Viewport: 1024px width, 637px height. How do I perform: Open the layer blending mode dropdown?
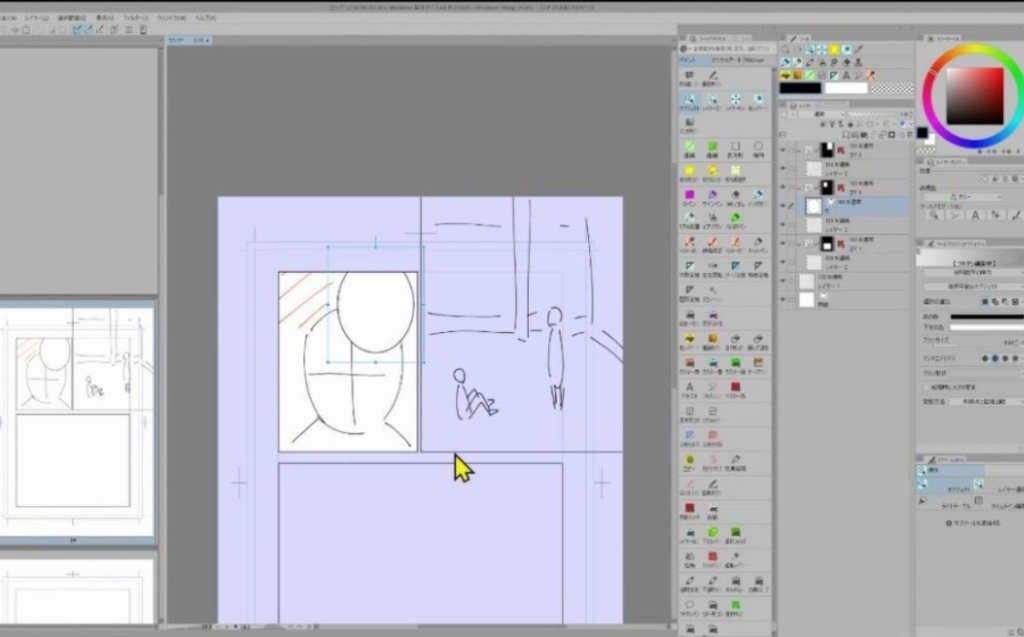pos(822,114)
